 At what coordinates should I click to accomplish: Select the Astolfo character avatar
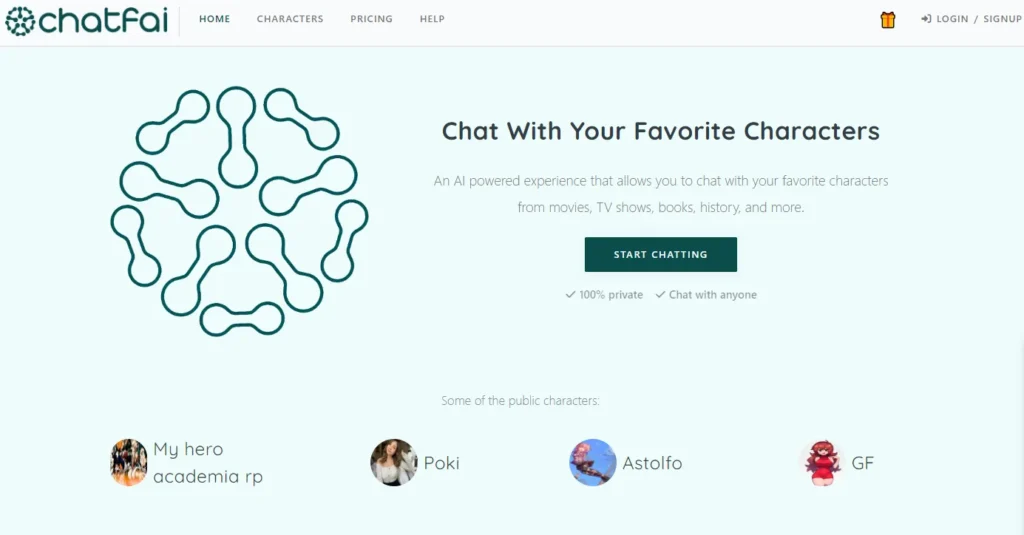[593, 463]
